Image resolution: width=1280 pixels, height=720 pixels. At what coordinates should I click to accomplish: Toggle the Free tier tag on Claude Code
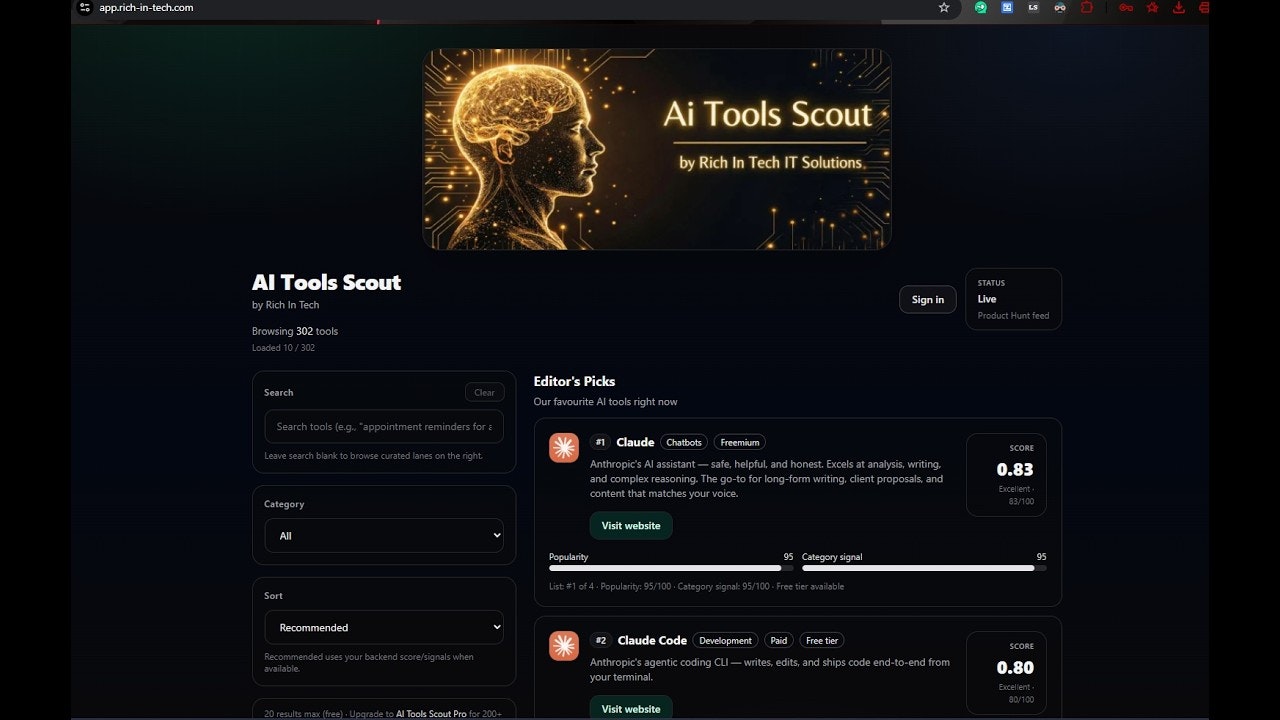coord(821,640)
